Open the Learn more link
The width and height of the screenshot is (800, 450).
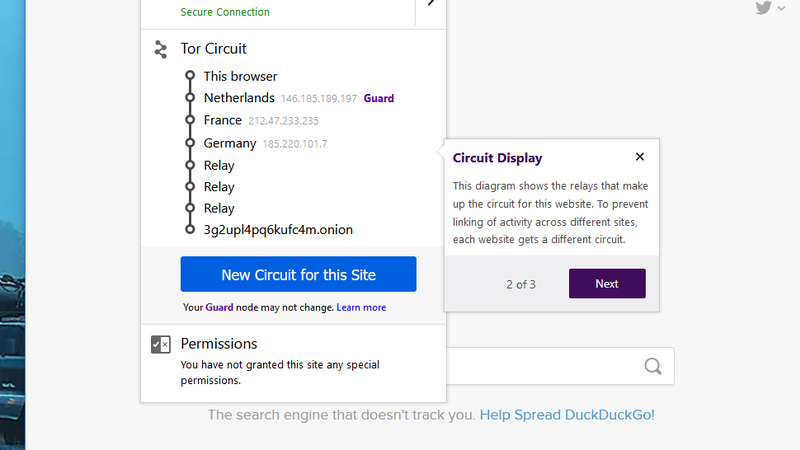point(361,308)
